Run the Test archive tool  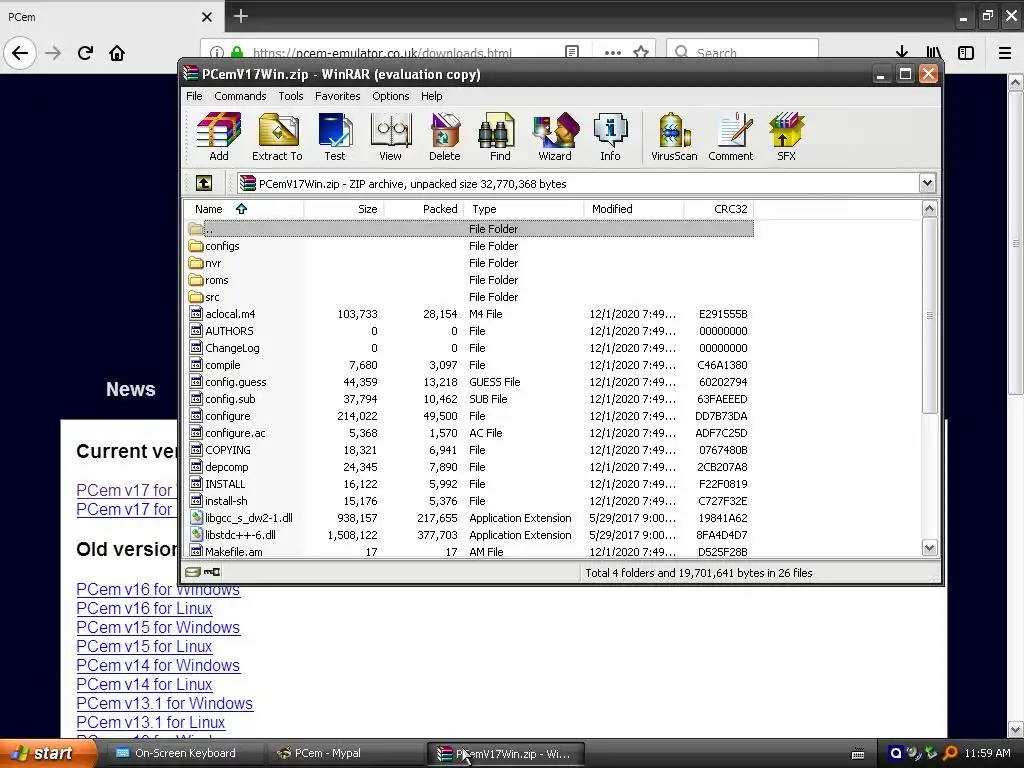(x=335, y=136)
